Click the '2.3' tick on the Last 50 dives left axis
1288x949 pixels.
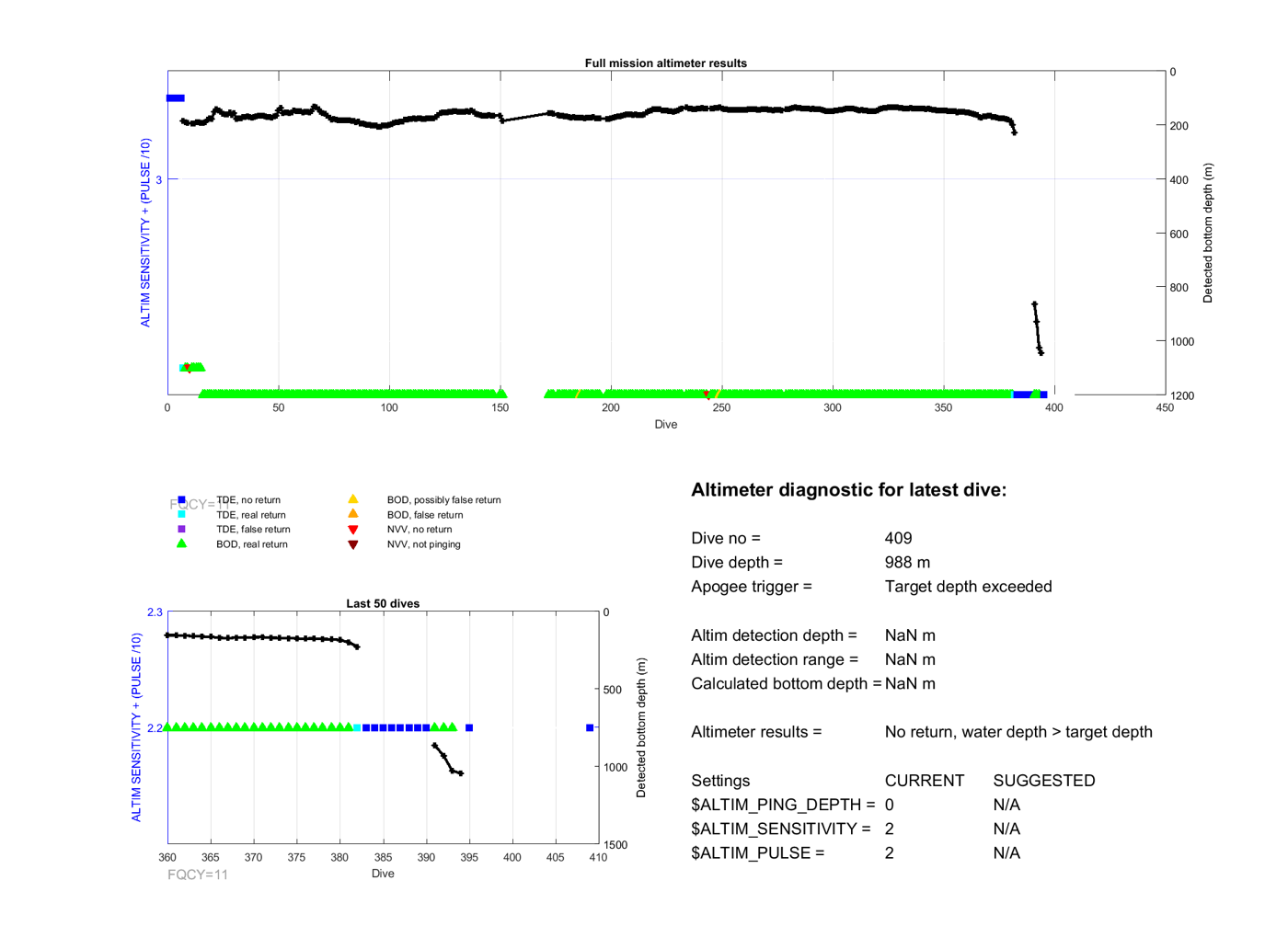pos(155,612)
